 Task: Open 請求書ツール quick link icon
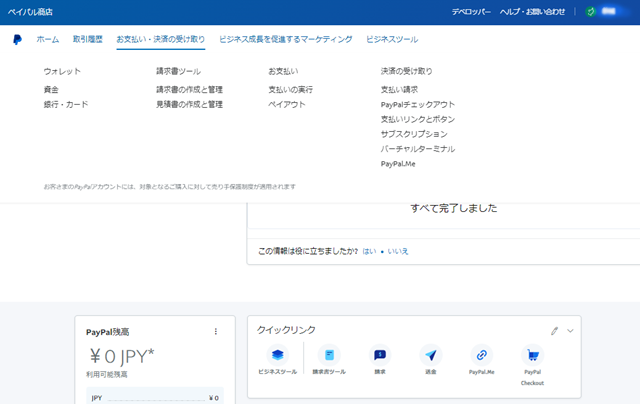[329, 355]
